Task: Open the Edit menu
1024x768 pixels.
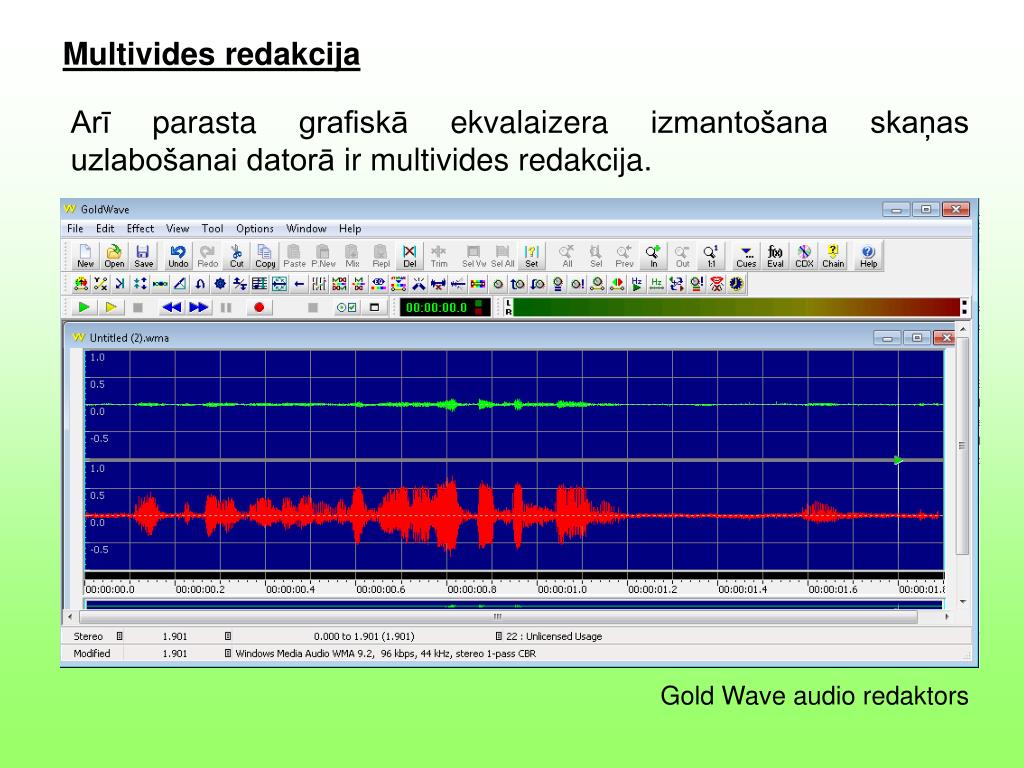Action: pyautogui.click(x=104, y=229)
